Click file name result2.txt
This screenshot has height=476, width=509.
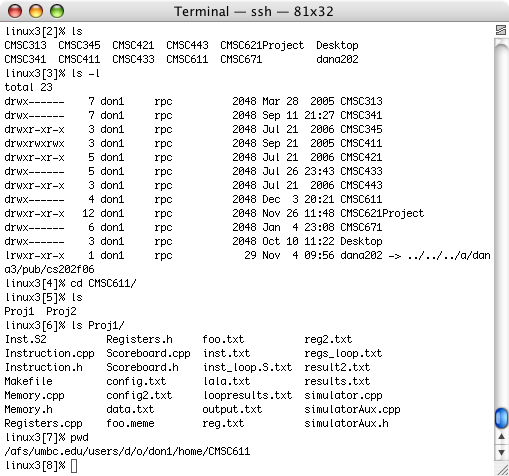[337, 367]
